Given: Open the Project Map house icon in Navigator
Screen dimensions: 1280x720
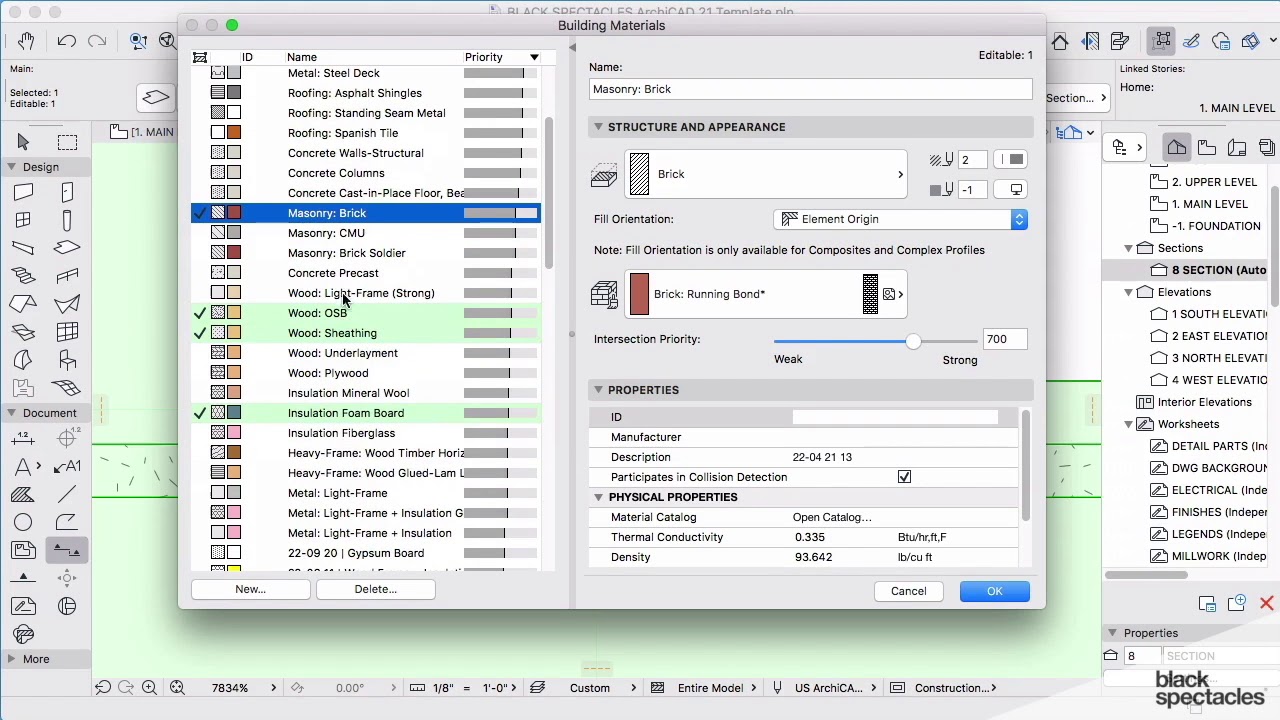Looking at the screenshot, I should [x=1177, y=148].
